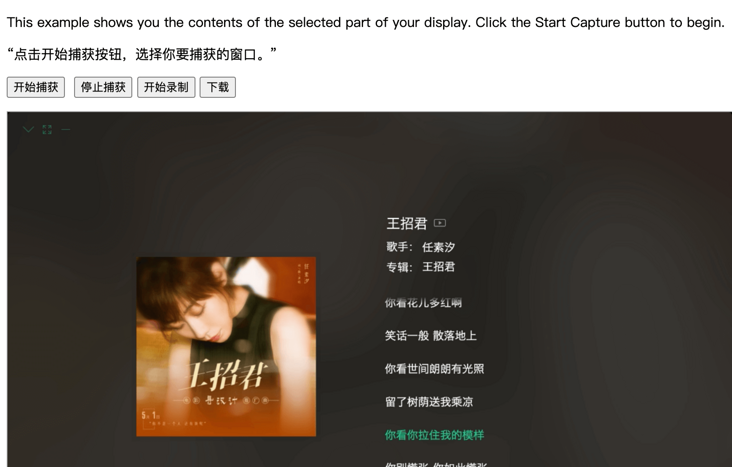The image size is (732, 467).
Task: Collapse the player with the down chevron
Action: pyautogui.click(x=28, y=129)
